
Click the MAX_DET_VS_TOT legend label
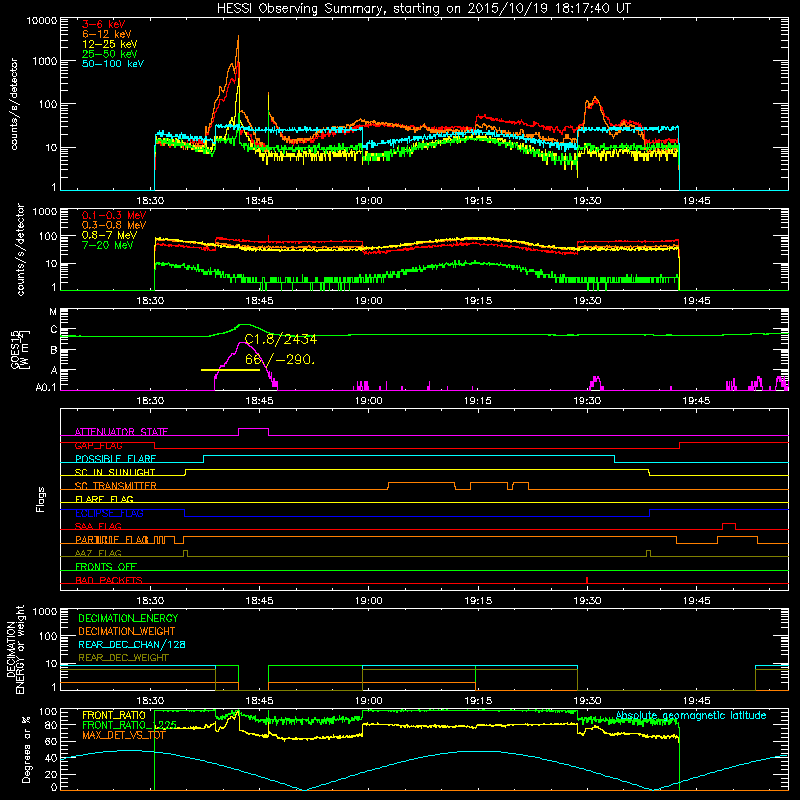(x=124, y=735)
